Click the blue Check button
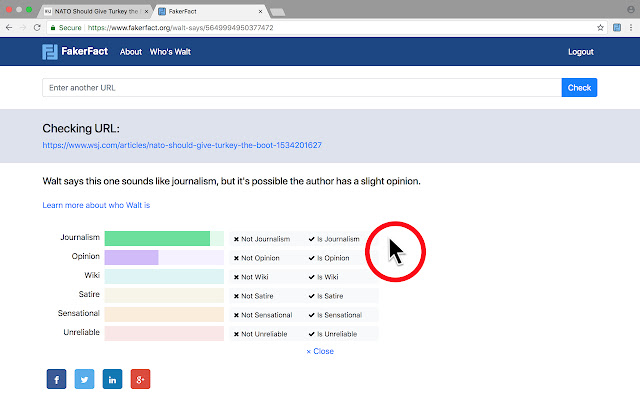This screenshot has height=400, width=640. click(579, 88)
